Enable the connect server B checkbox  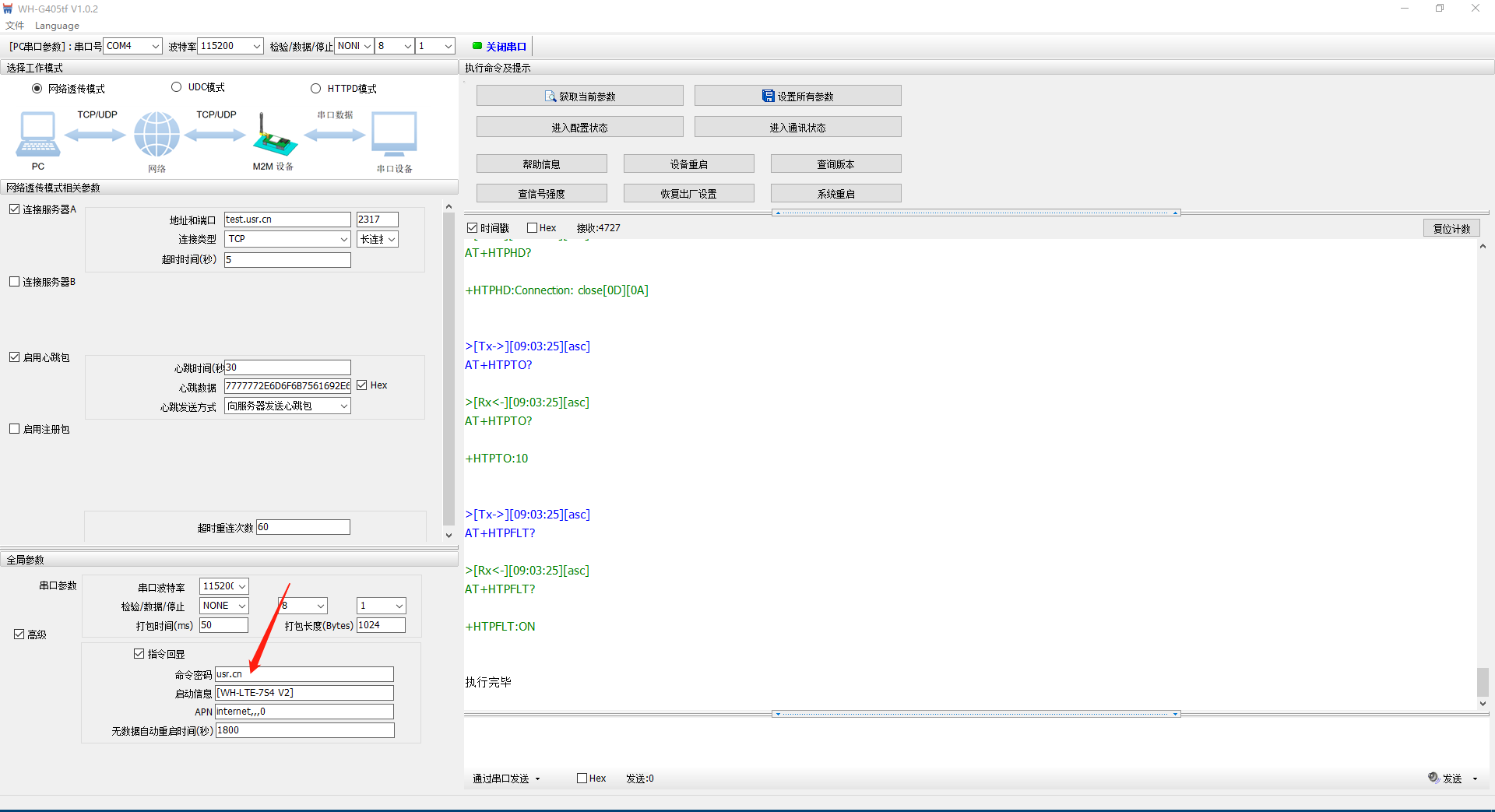pos(15,282)
